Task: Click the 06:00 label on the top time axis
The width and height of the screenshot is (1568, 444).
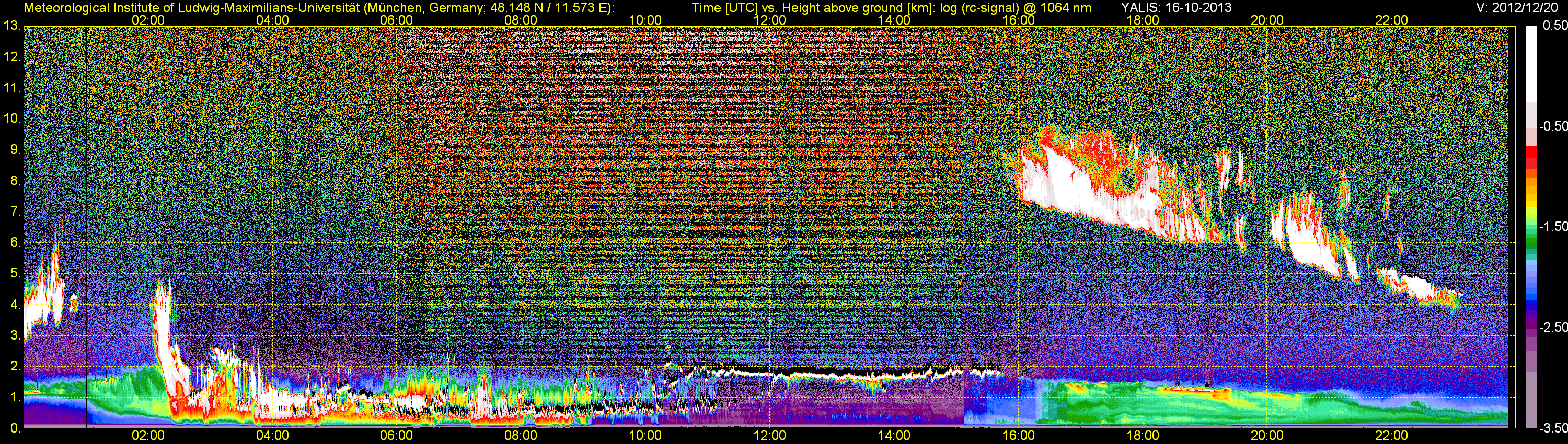Action: tap(396, 20)
